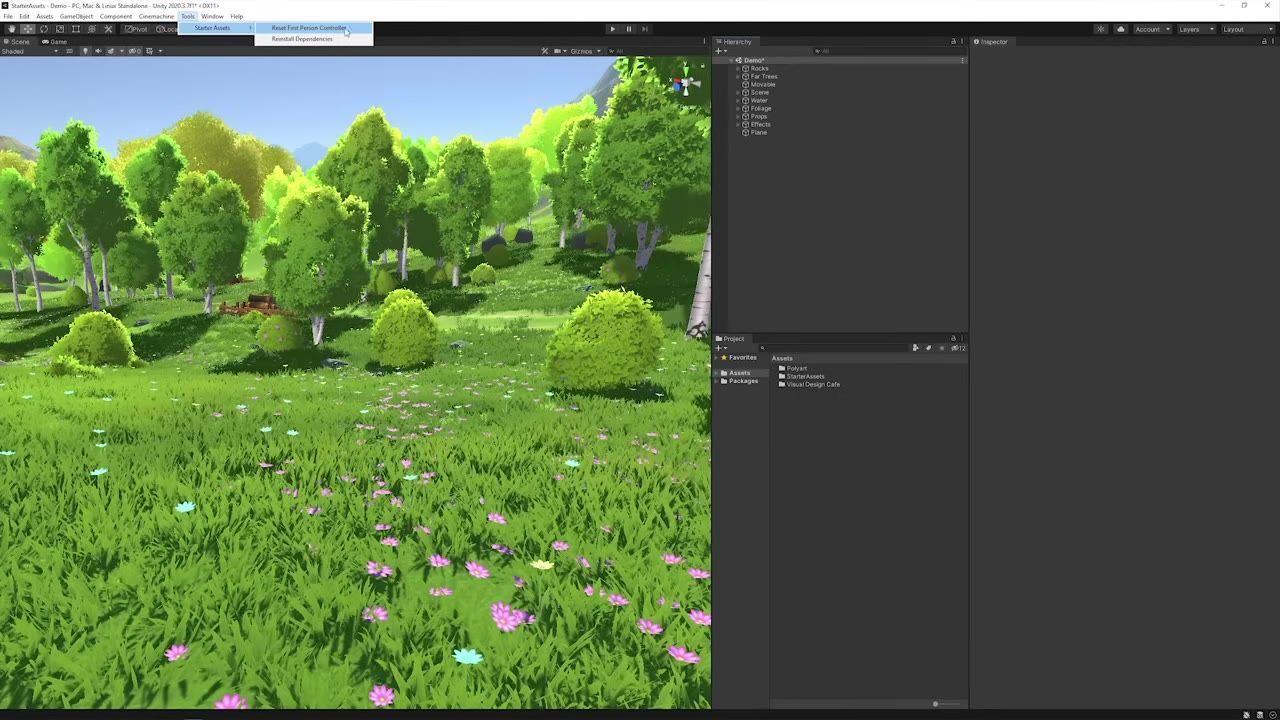Toggle scene lighting bulb icon
The height and width of the screenshot is (720, 1280).
tap(85, 51)
